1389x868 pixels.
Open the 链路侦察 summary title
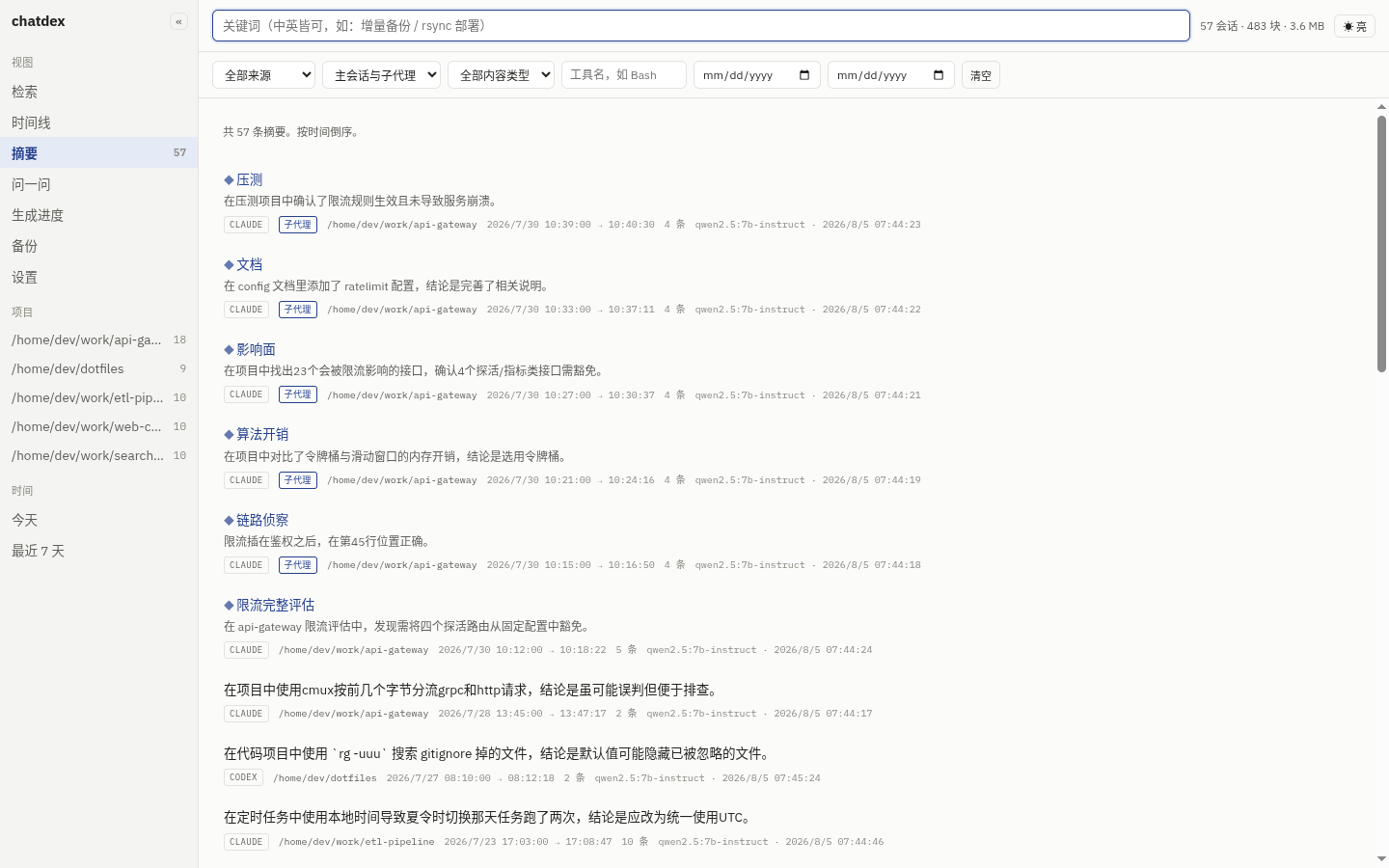(262, 520)
